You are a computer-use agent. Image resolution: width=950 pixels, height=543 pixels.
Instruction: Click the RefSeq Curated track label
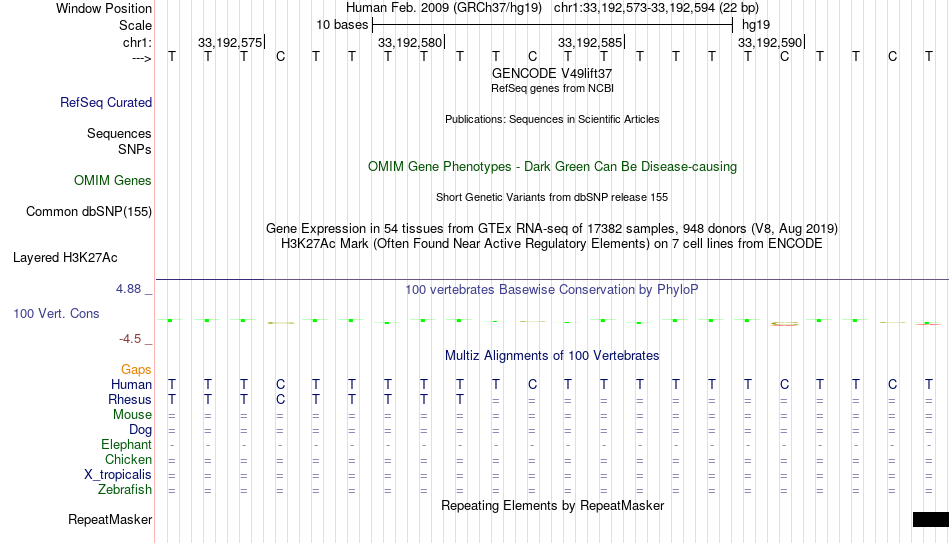105,102
